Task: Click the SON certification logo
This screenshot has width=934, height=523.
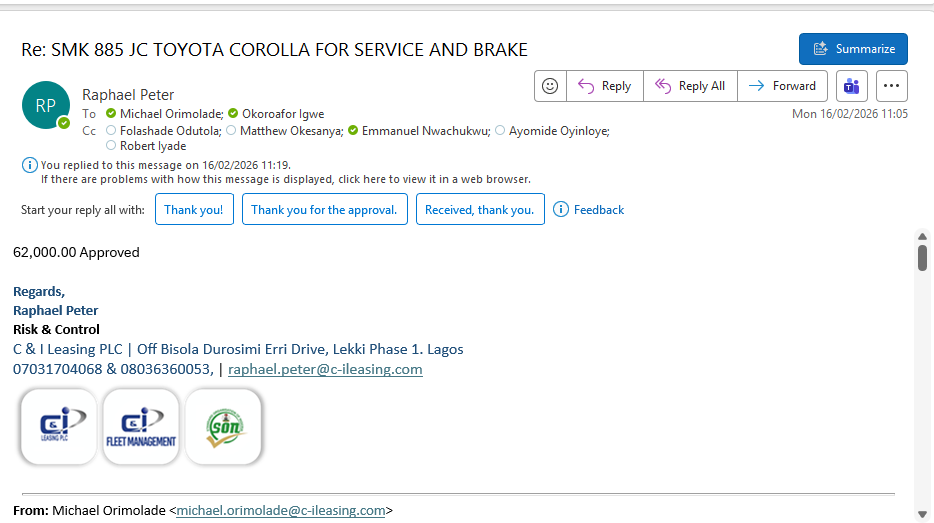Action: 223,427
